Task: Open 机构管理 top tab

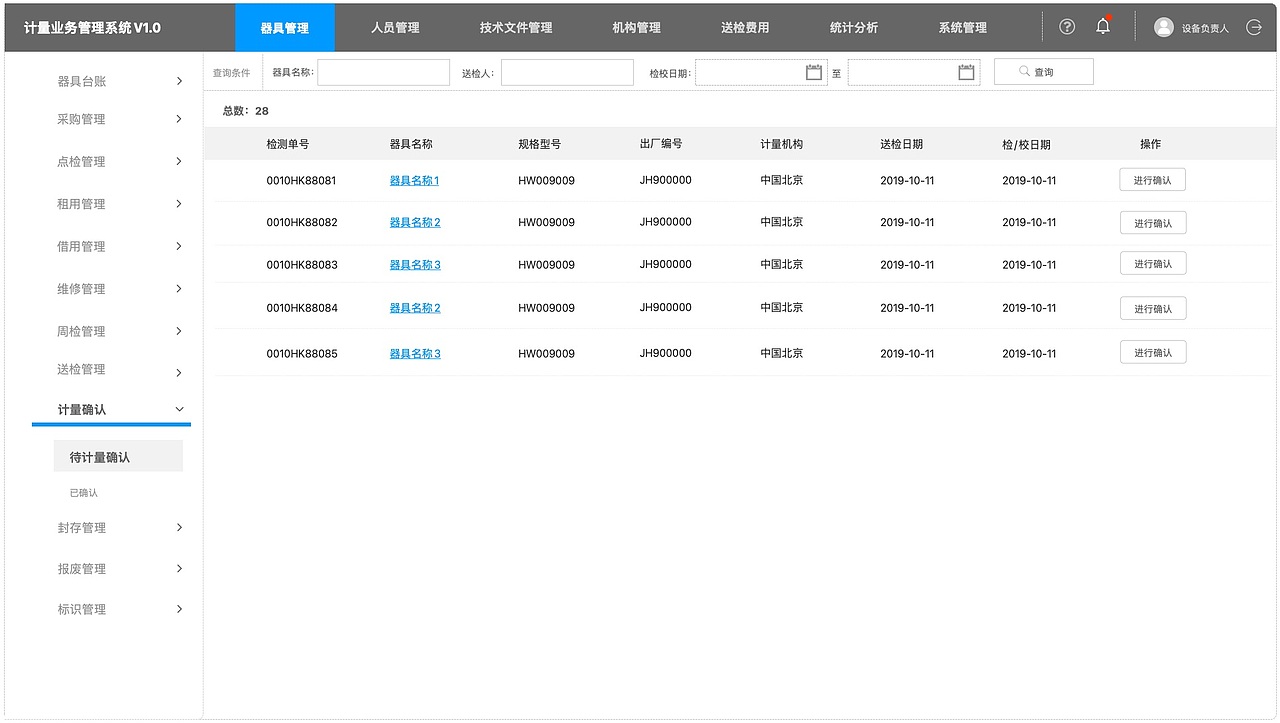Action: pos(637,28)
